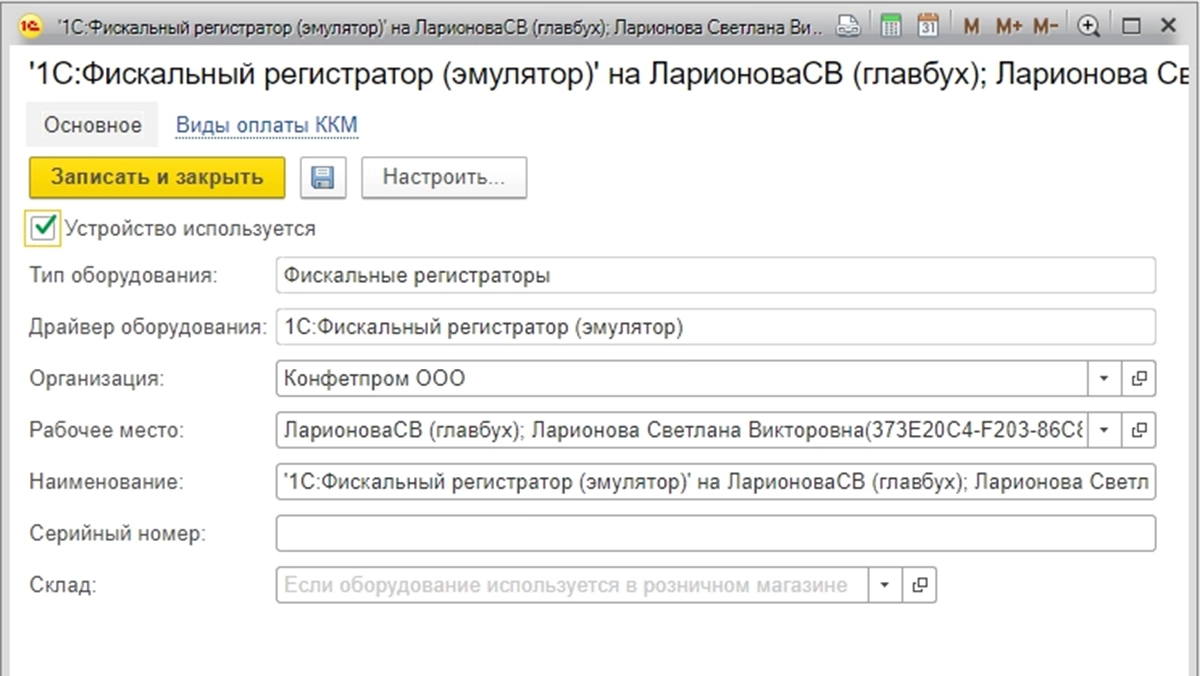Click the floppy disk save icon

tap(323, 178)
